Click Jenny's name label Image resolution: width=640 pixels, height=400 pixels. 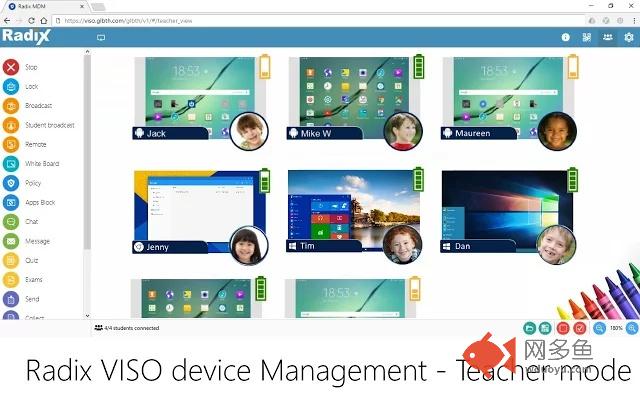coord(171,247)
